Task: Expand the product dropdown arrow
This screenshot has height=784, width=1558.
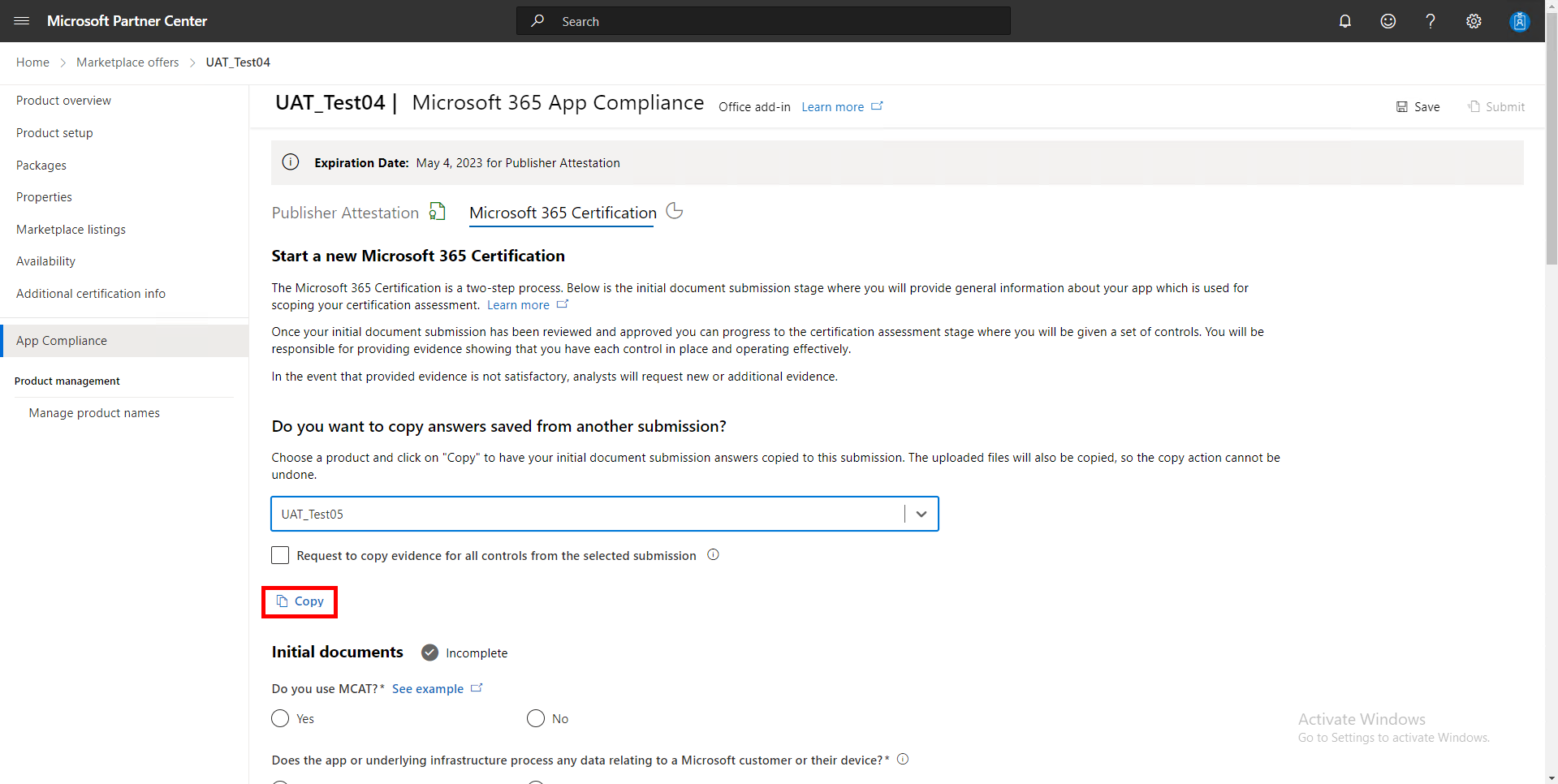Action: tap(921, 514)
